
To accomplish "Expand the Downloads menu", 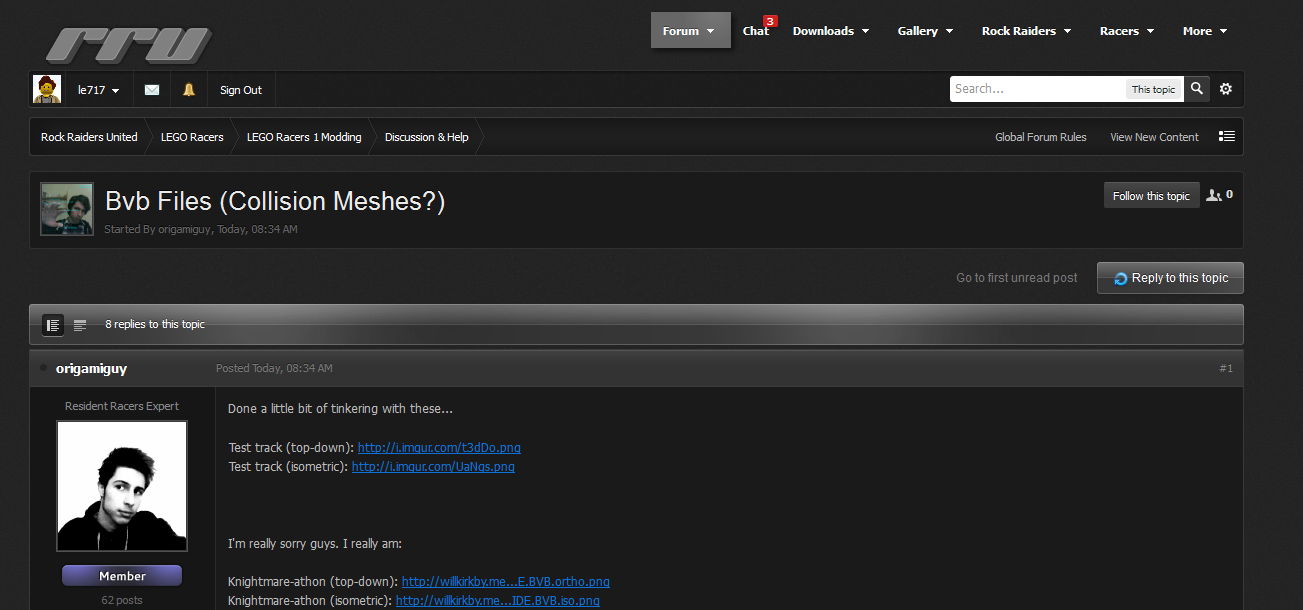I will [831, 31].
